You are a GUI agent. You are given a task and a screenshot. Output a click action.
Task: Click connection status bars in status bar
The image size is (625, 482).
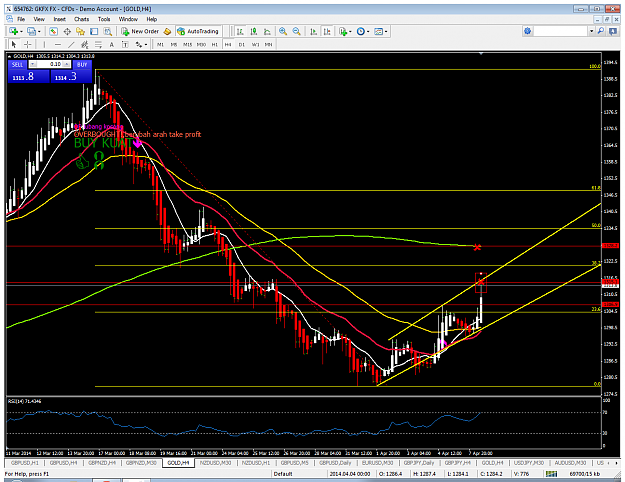pos(552,474)
